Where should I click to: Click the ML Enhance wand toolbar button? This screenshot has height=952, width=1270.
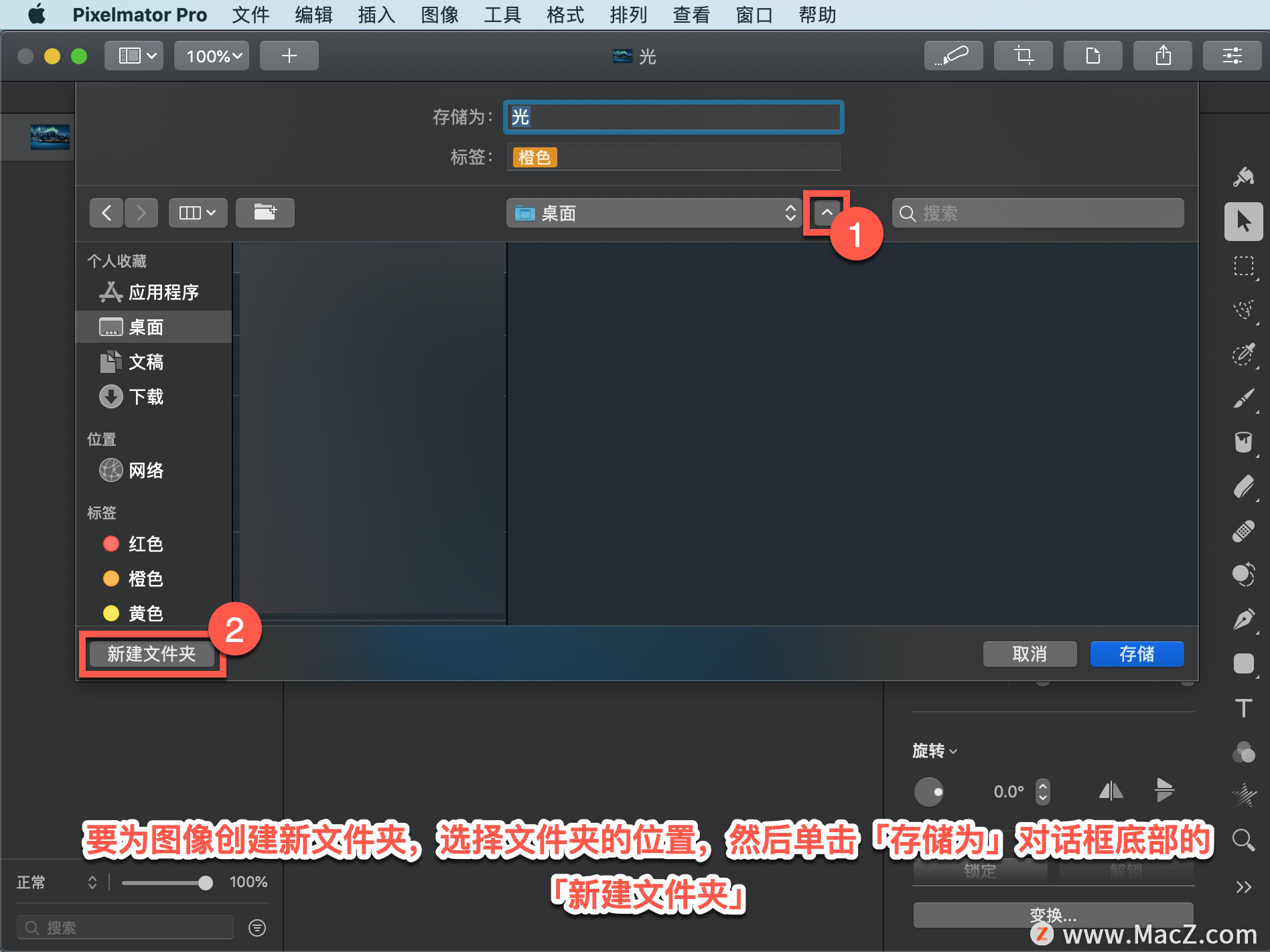tap(954, 56)
